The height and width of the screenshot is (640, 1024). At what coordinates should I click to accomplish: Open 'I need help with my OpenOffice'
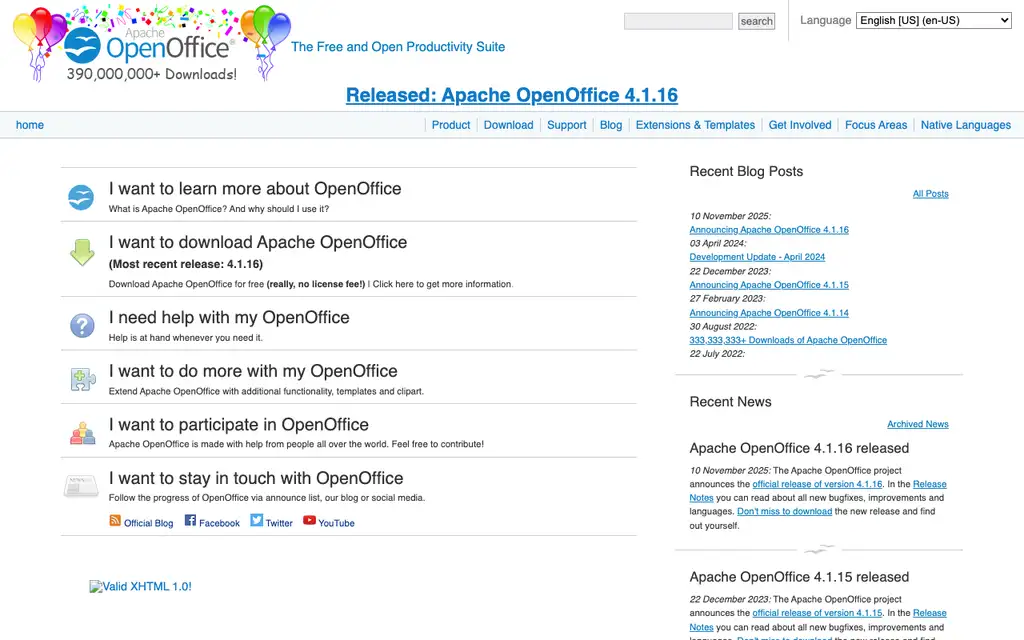229,317
